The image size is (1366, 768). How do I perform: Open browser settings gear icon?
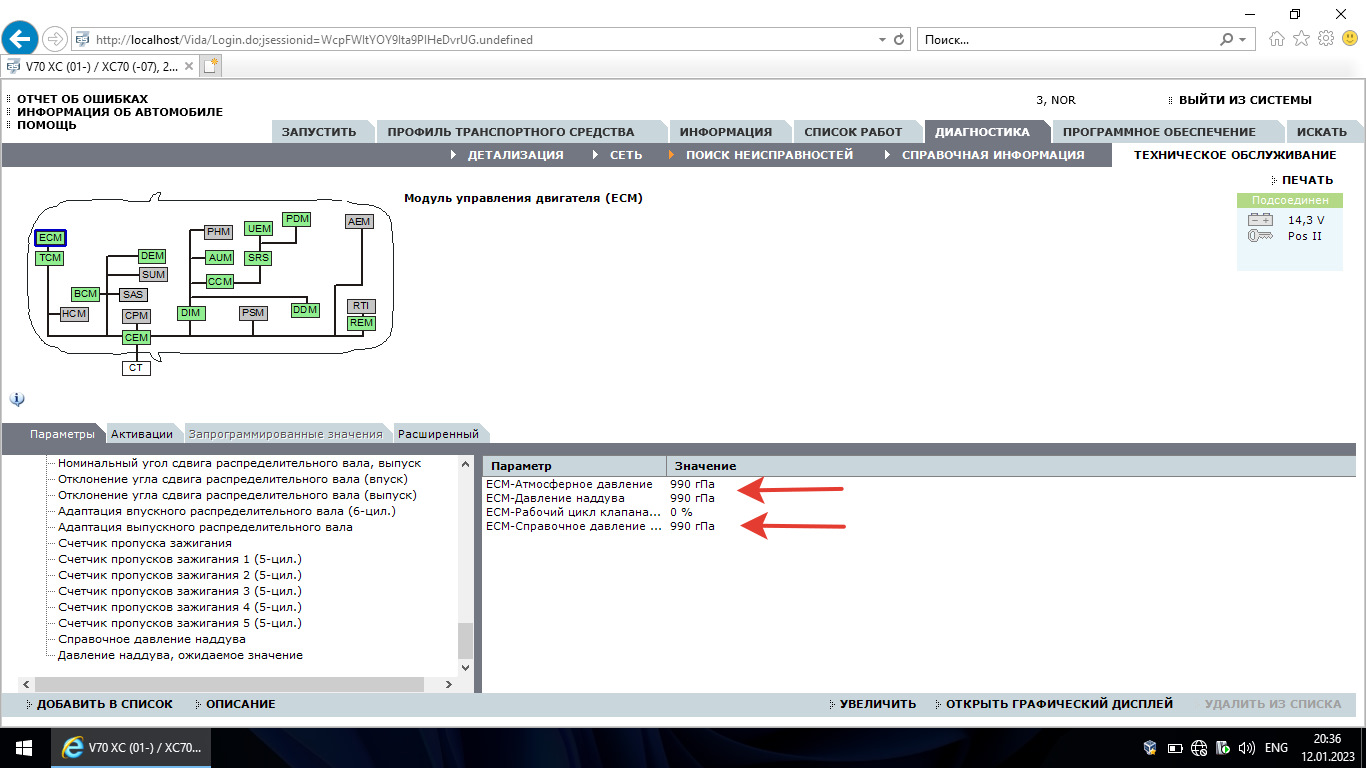(1326, 39)
